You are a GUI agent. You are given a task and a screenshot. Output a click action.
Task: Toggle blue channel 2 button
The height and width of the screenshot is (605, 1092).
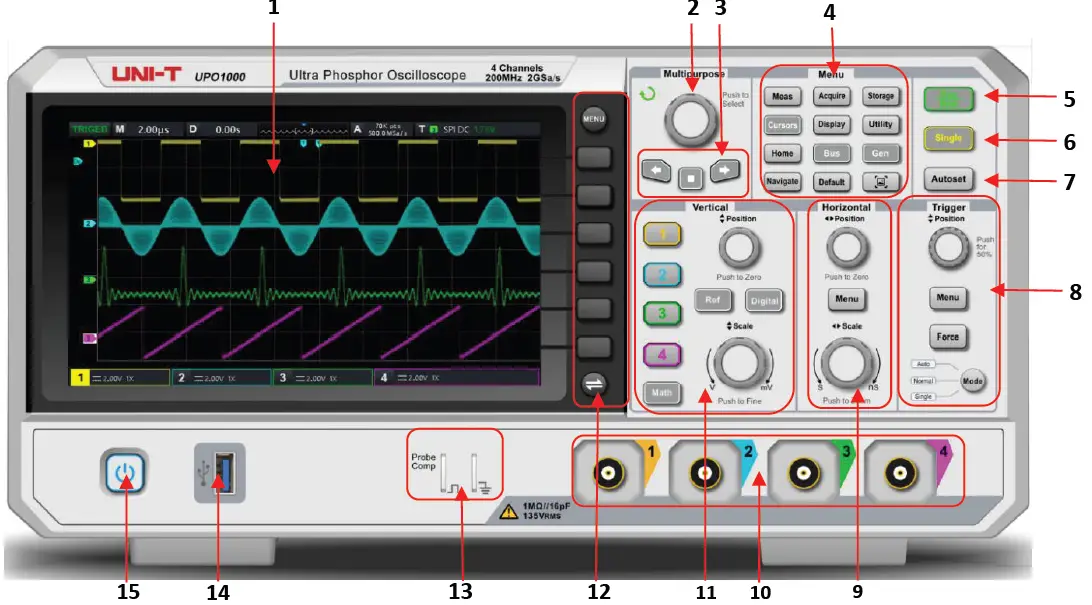[661, 275]
